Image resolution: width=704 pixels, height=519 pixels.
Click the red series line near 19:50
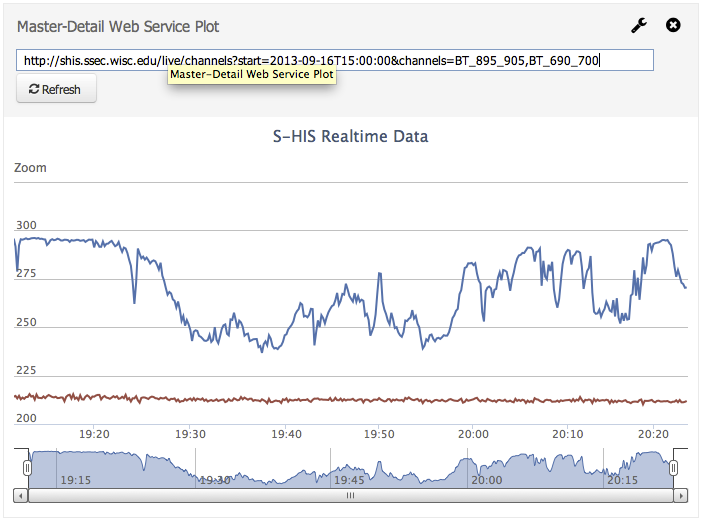click(380, 400)
